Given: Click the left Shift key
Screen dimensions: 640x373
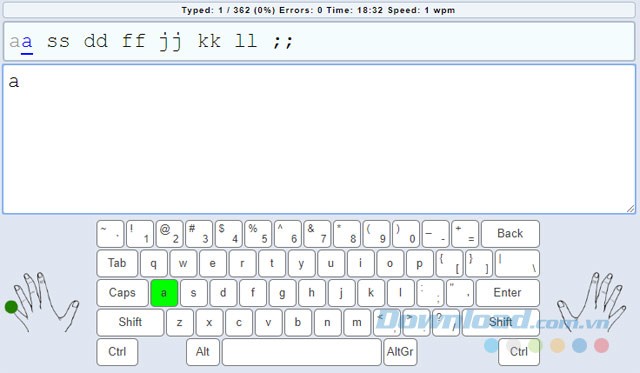Looking at the screenshot, I should point(130,322).
